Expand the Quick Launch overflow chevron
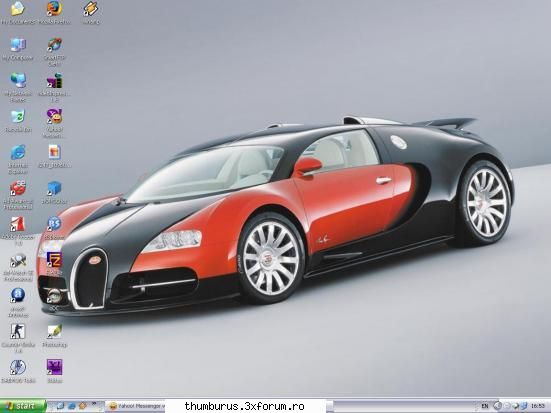 [94, 403]
